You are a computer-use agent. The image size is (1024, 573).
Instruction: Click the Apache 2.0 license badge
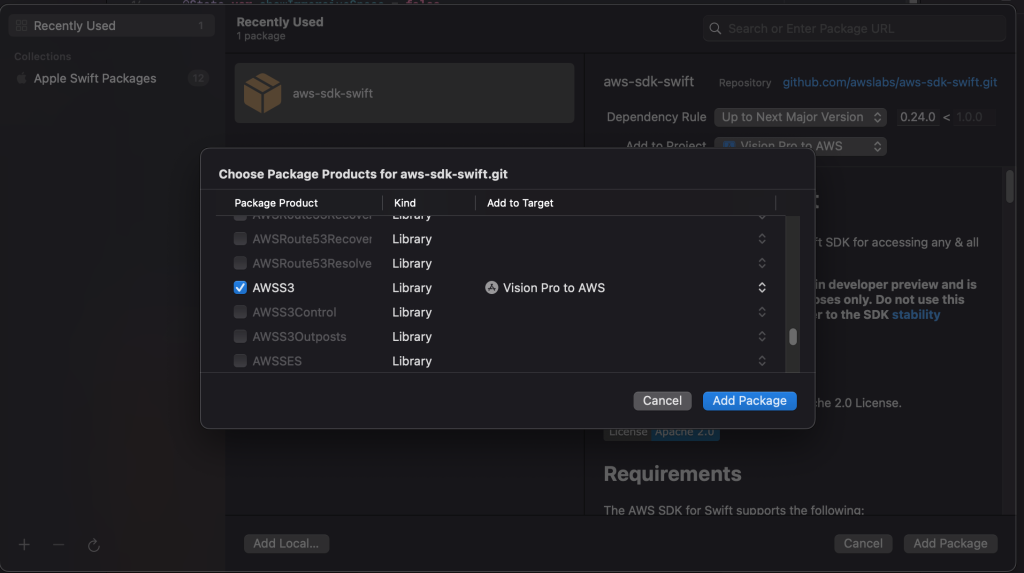[662, 432]
